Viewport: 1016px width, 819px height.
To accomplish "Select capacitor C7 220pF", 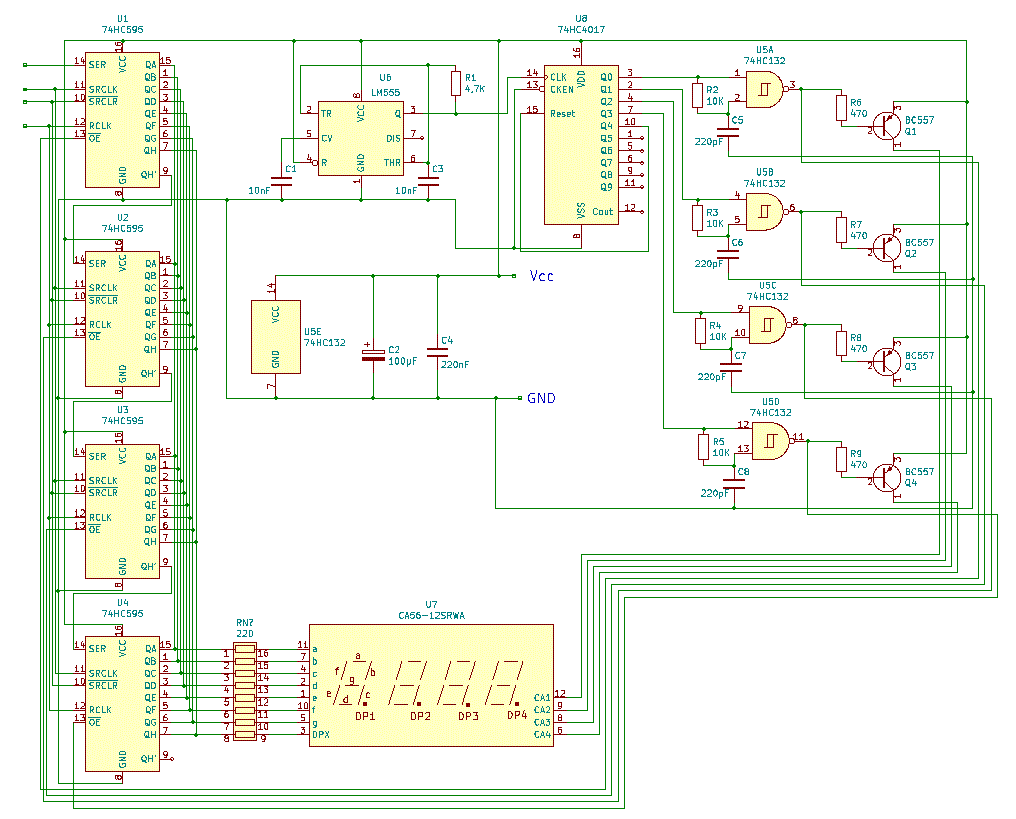I will 732,367.
